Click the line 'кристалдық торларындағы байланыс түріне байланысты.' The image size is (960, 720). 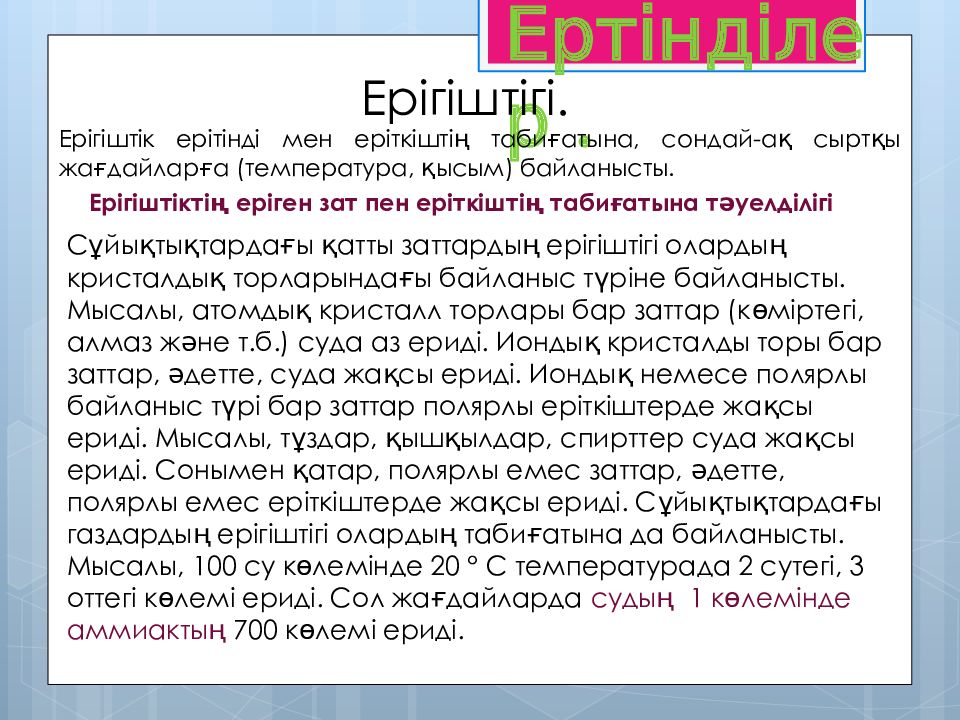[456, 278]
